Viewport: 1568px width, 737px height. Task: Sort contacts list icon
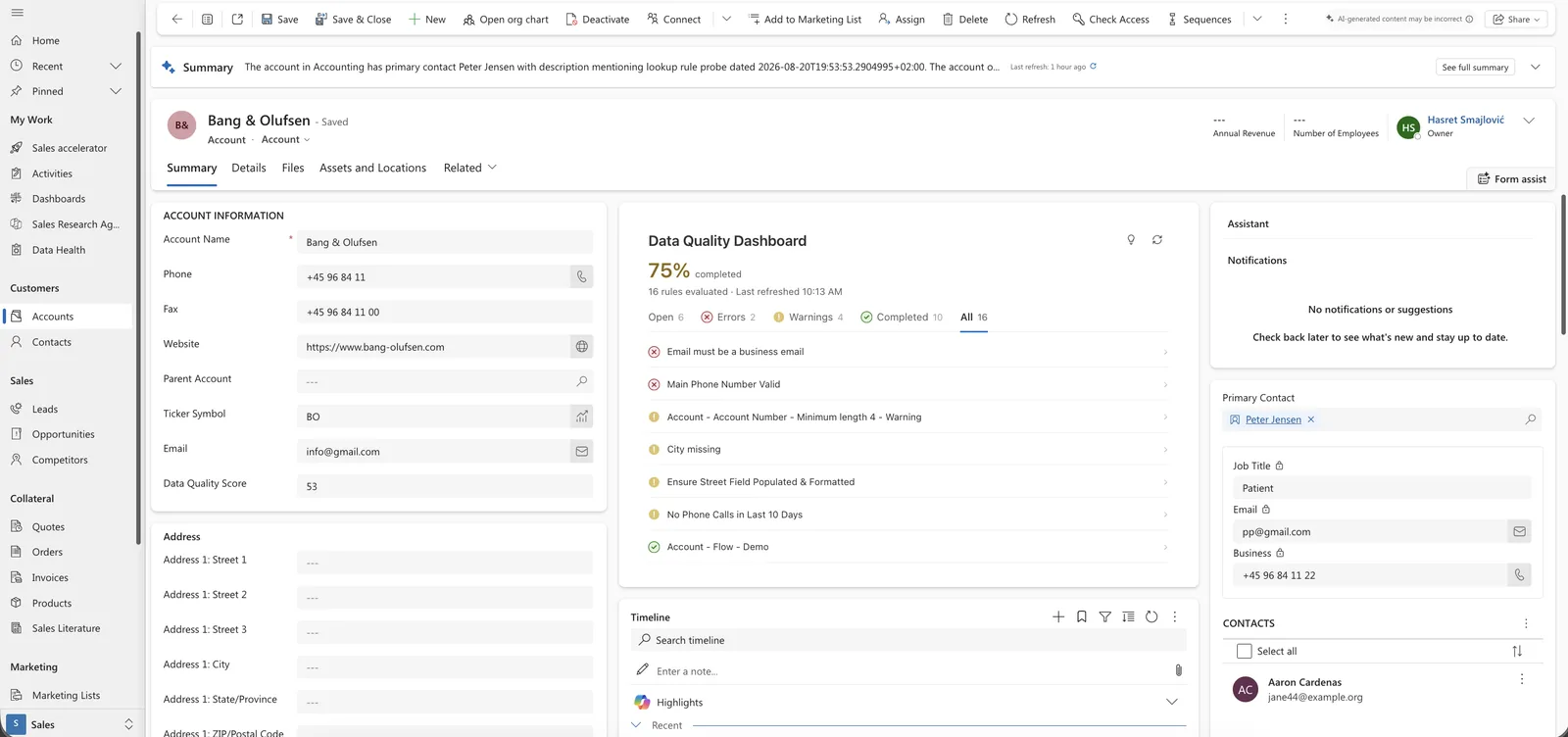[x=1517, y=651]
